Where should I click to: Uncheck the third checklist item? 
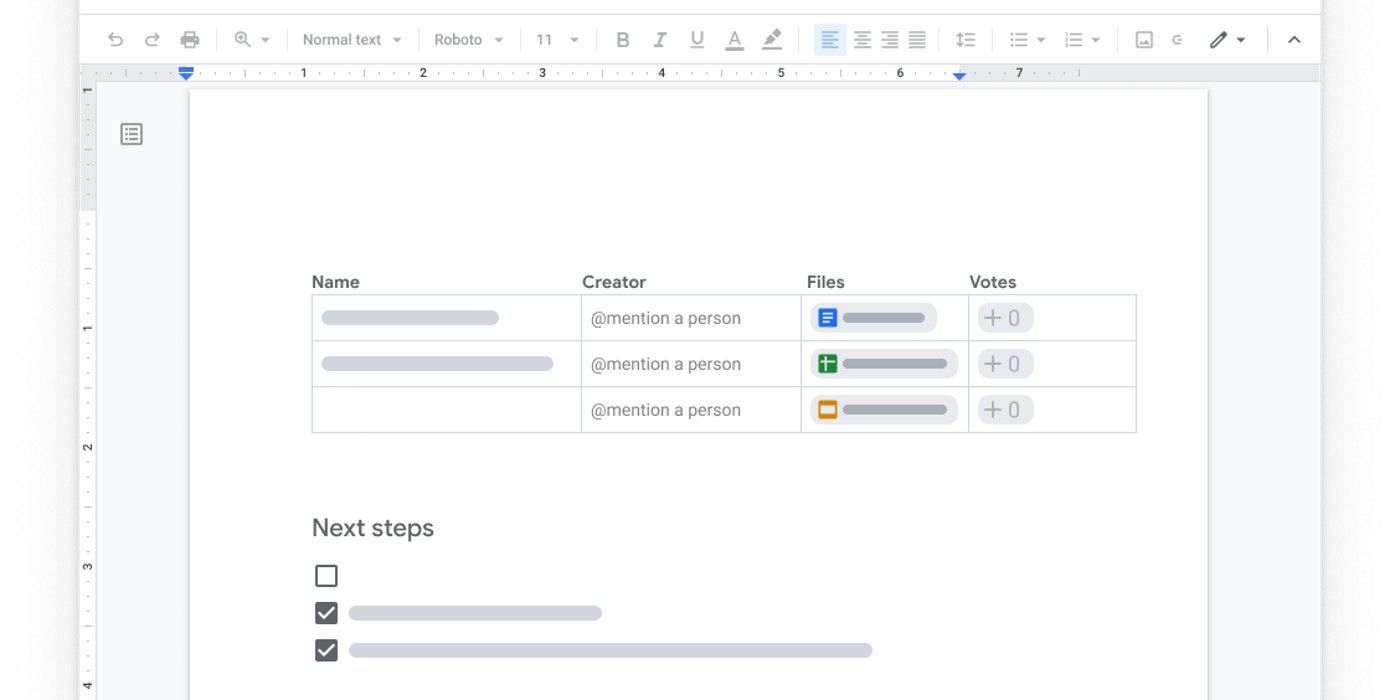click(326, 651)
